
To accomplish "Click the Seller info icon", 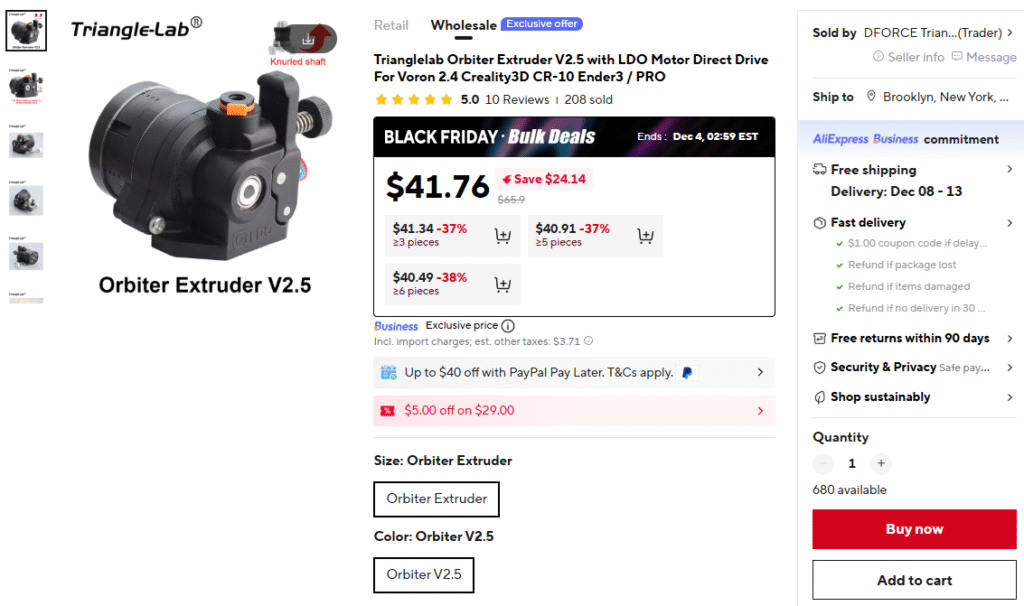I will (x=880, y=57).
